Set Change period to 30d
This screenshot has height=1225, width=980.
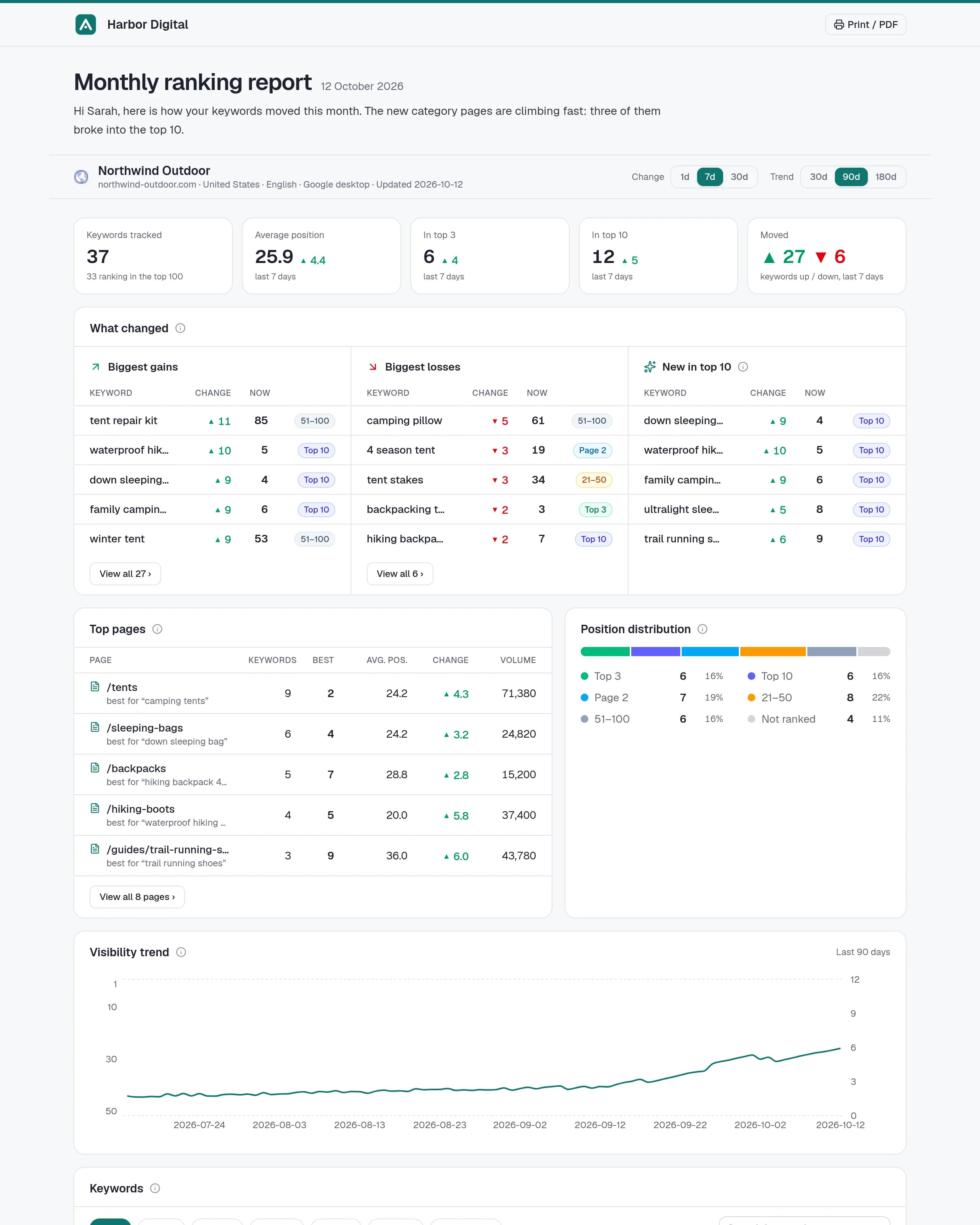click(739, 177)
